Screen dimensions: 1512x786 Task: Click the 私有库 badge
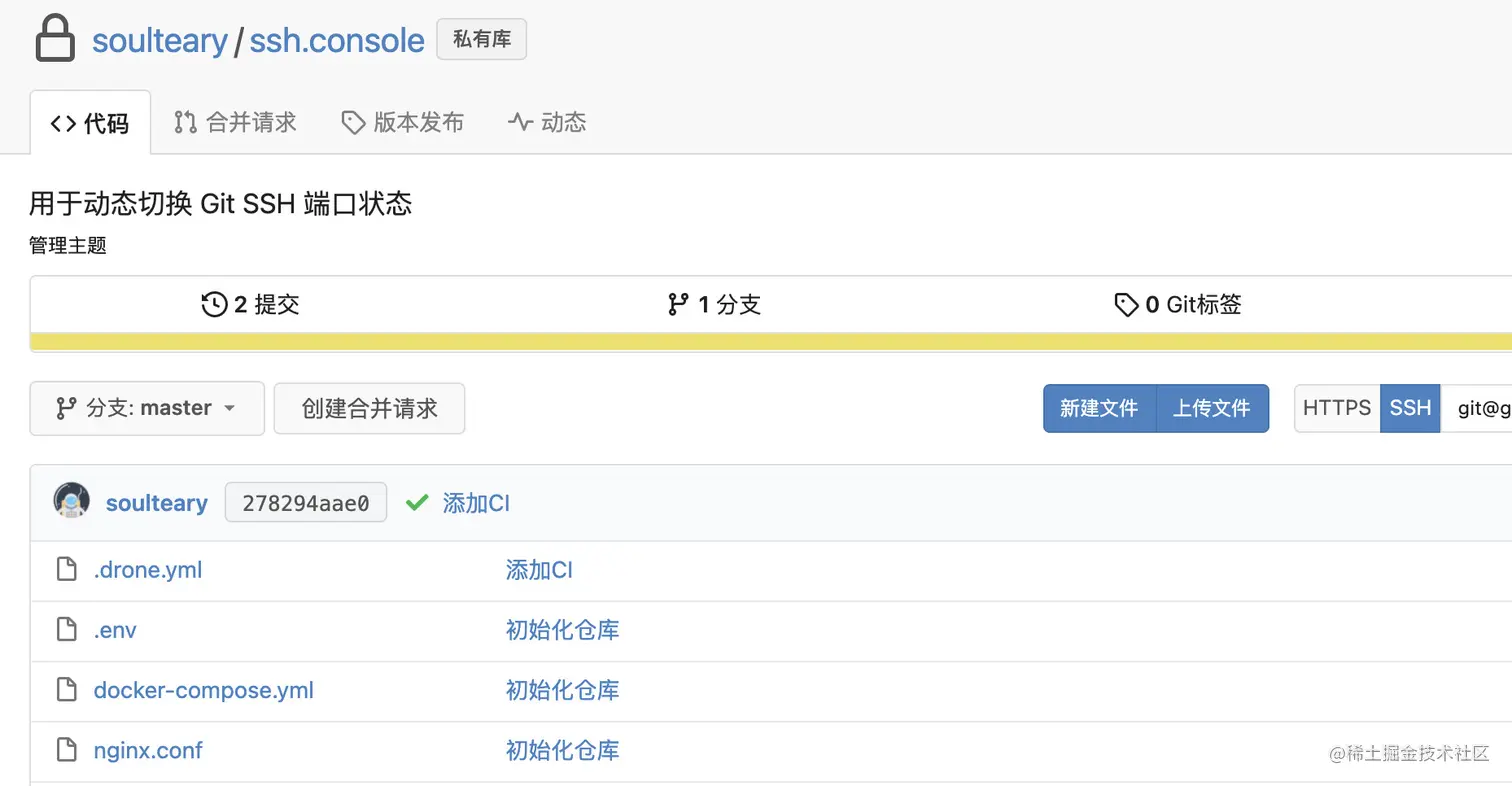tap(482, 40)
